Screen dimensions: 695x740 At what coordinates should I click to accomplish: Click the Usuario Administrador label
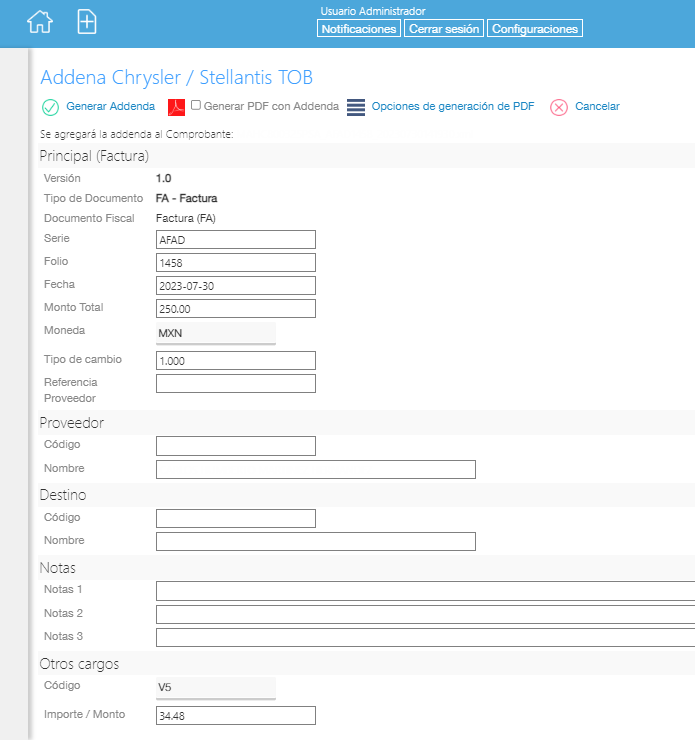tap(373, 11)
